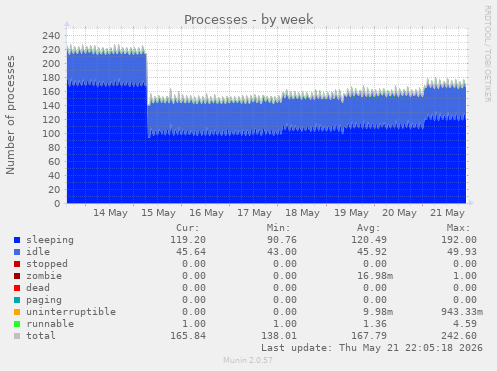The image size is (497, 371).
Task: Click the 'sleeping' legend label
Action: 50,240
